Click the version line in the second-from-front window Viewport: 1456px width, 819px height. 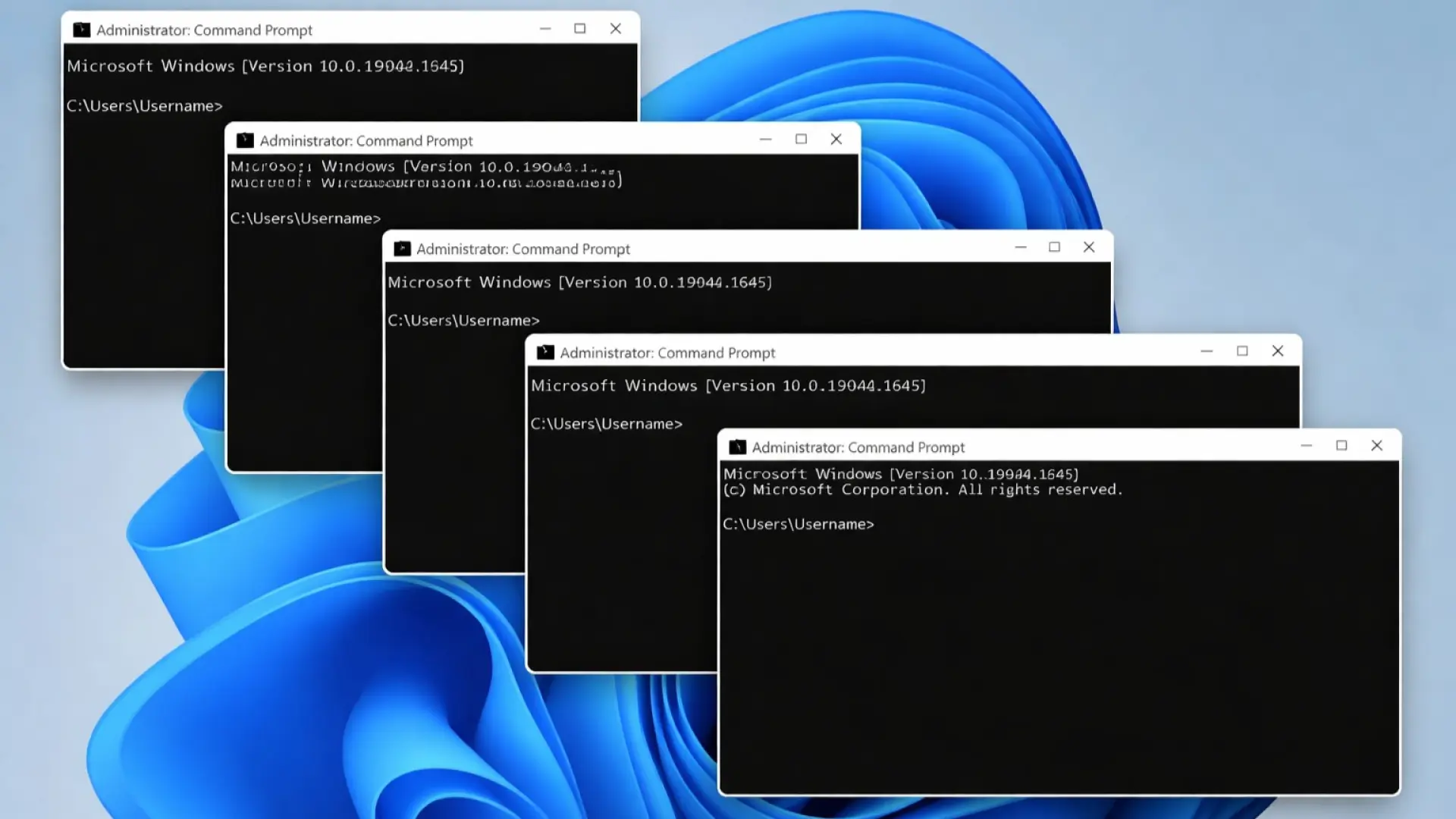(728, 385)
